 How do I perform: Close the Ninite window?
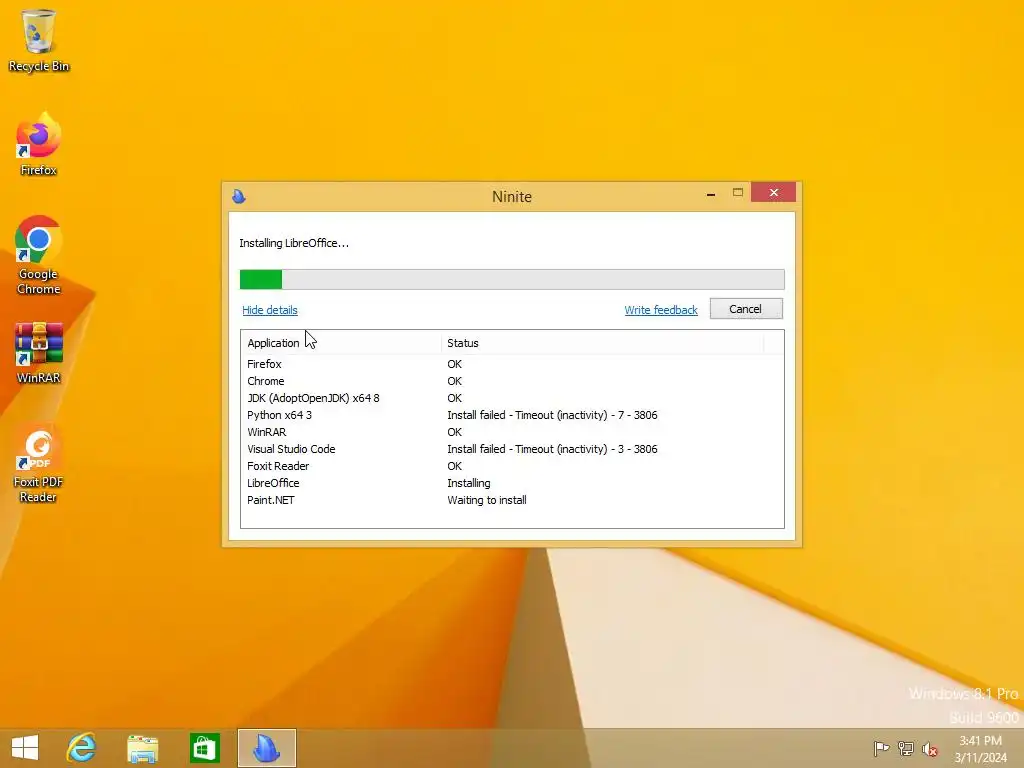773,193
